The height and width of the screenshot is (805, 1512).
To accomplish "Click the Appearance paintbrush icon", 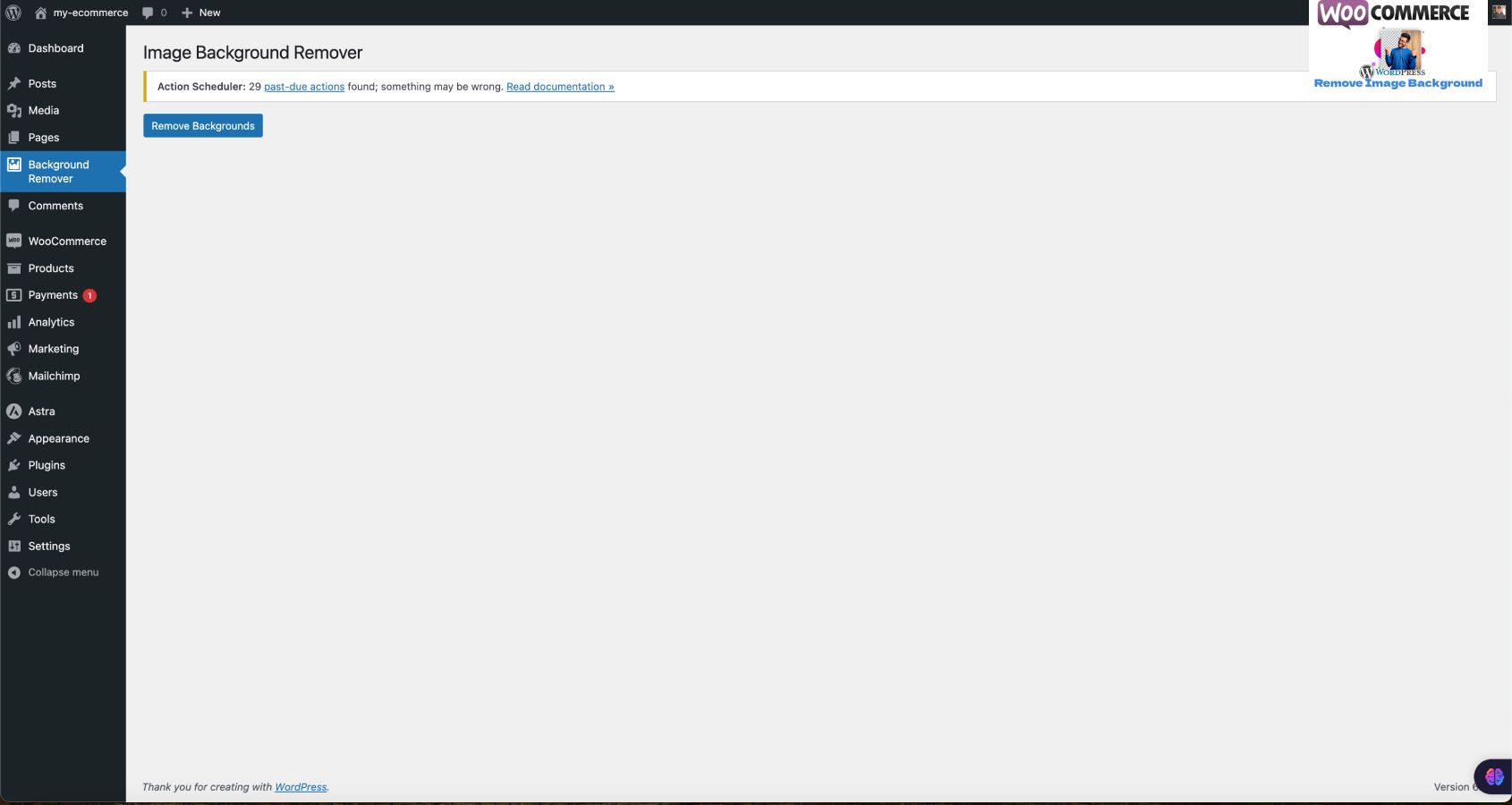I will point(14,438).
